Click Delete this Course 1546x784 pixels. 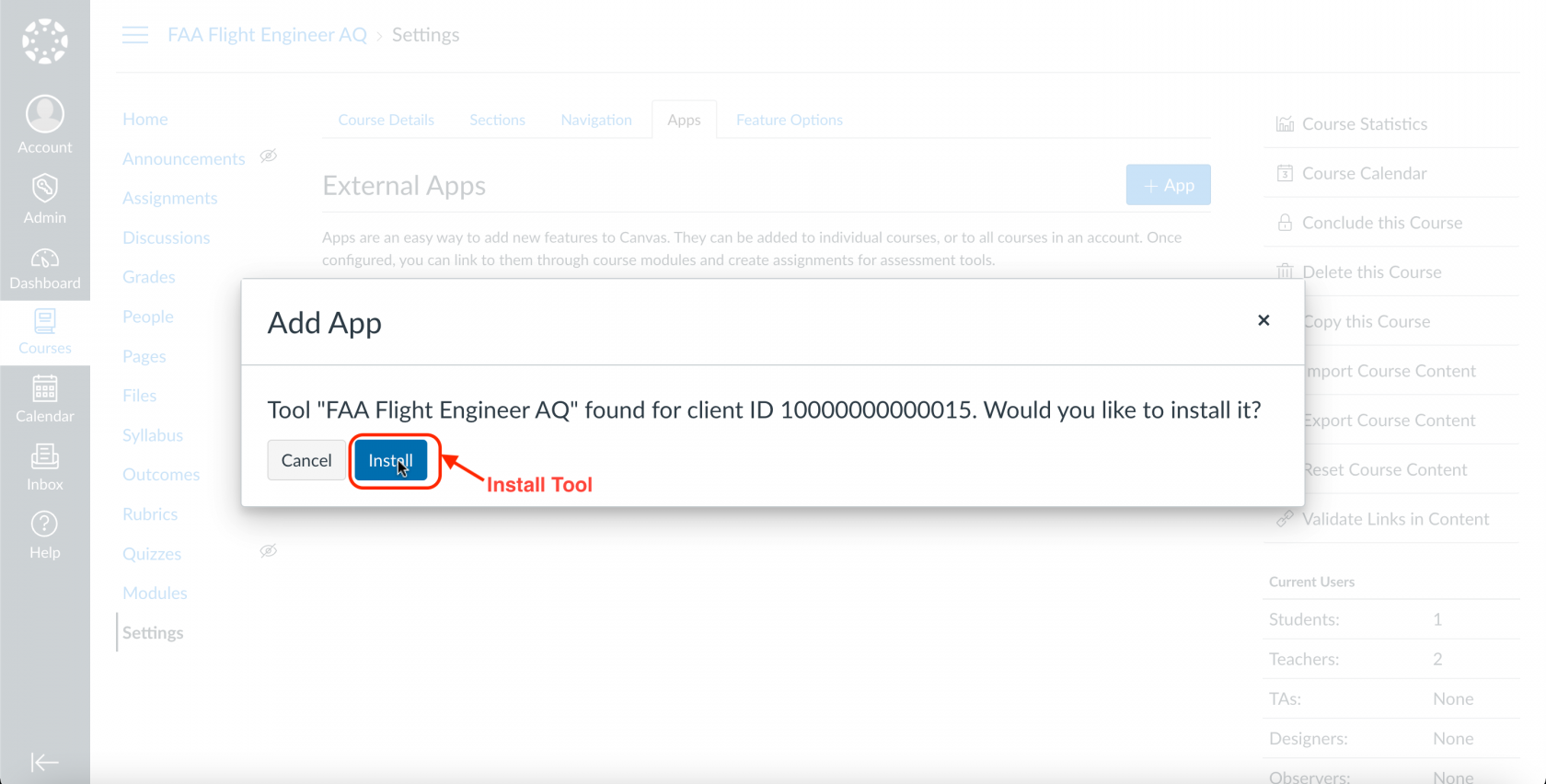pyautogui.click(x=1372, y=272)
